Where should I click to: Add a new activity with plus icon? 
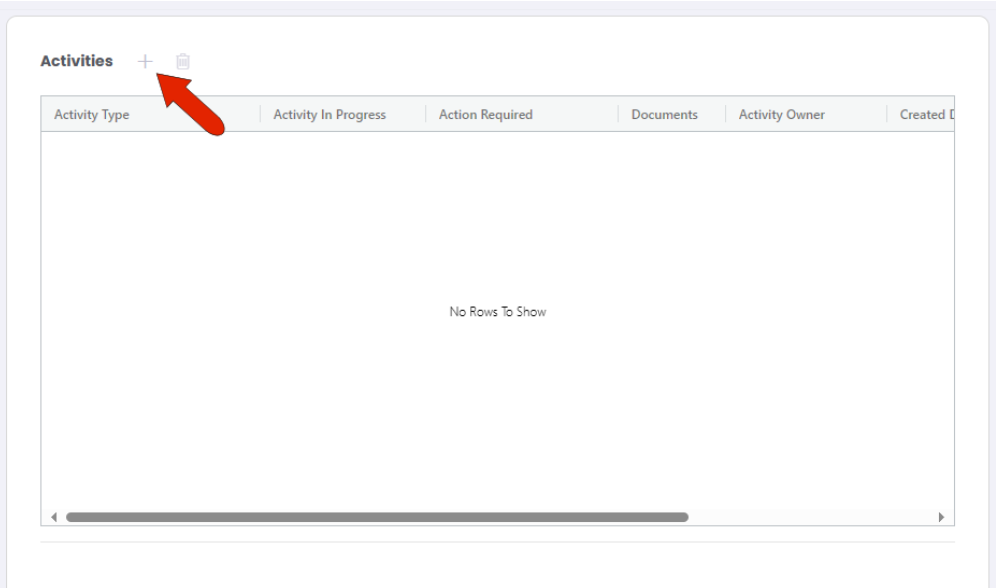pos(145,62)
